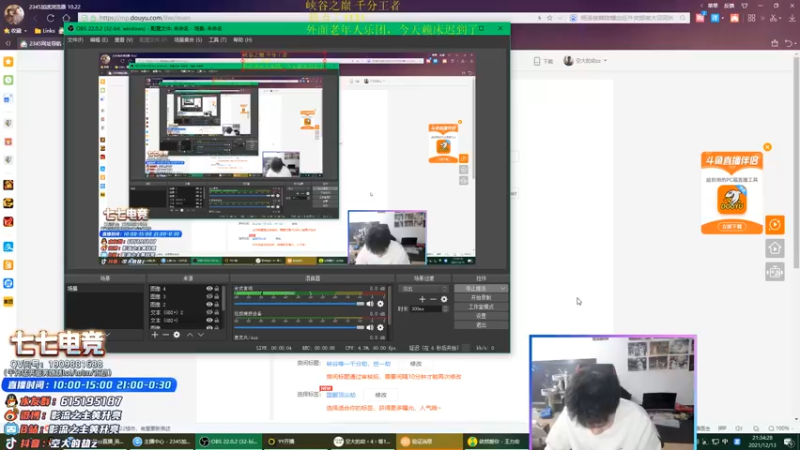Add a scene transition with plus icon
Viewport: 800px width, 450px height.
422,299
